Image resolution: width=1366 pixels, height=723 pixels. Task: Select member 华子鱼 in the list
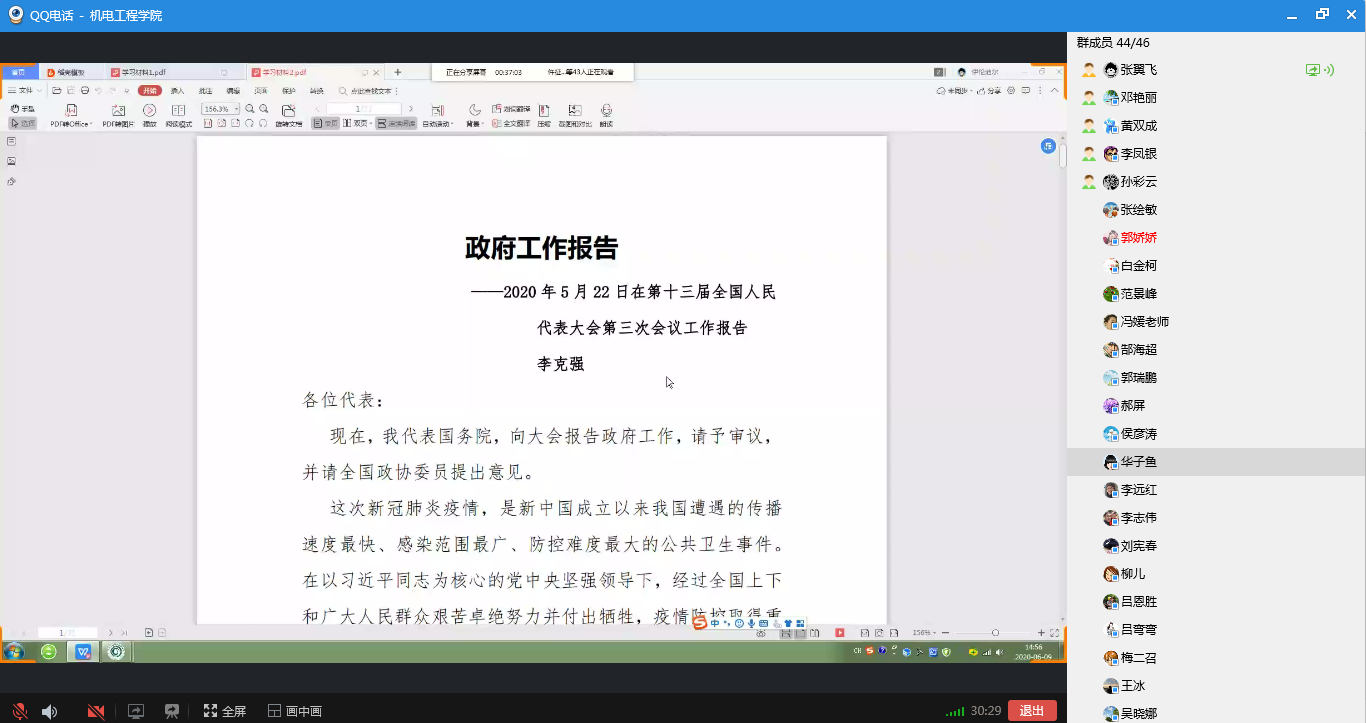click(x=1139, y=462)
